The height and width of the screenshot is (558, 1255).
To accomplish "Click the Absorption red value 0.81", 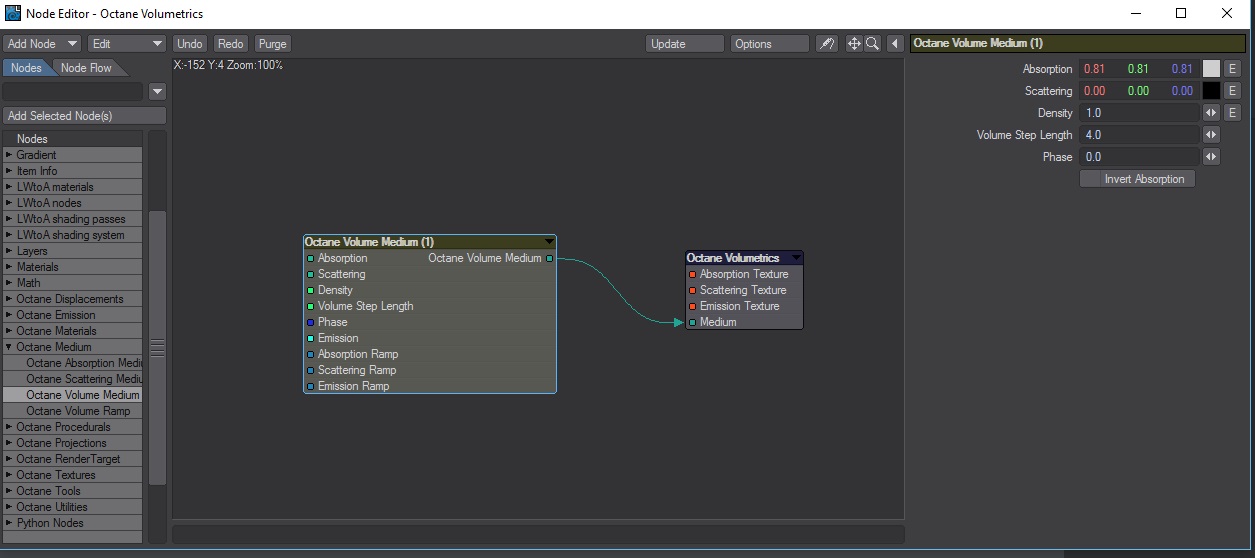I will coord(1094,69).
